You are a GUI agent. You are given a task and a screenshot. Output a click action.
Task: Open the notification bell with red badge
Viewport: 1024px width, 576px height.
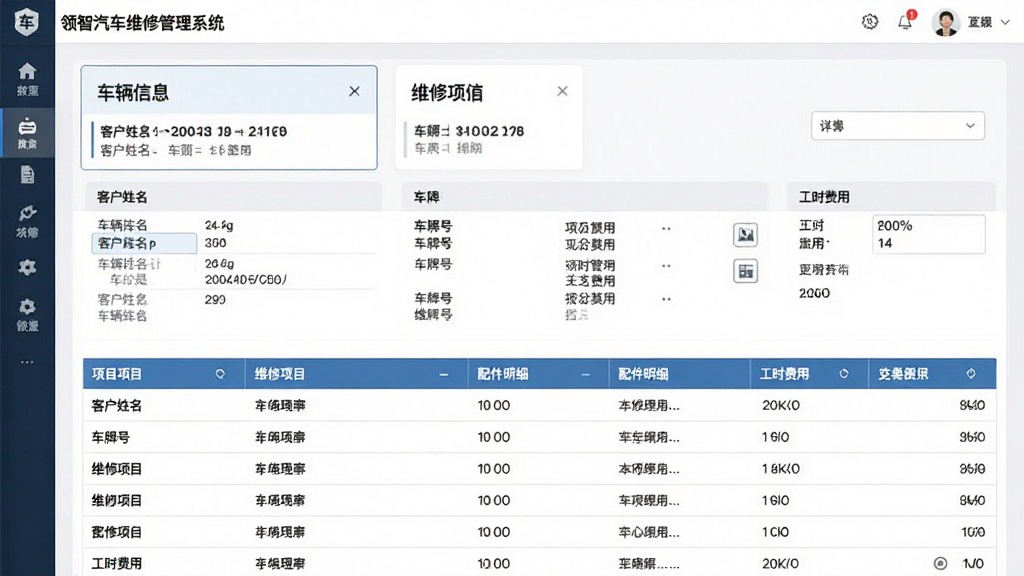(905, 22)
